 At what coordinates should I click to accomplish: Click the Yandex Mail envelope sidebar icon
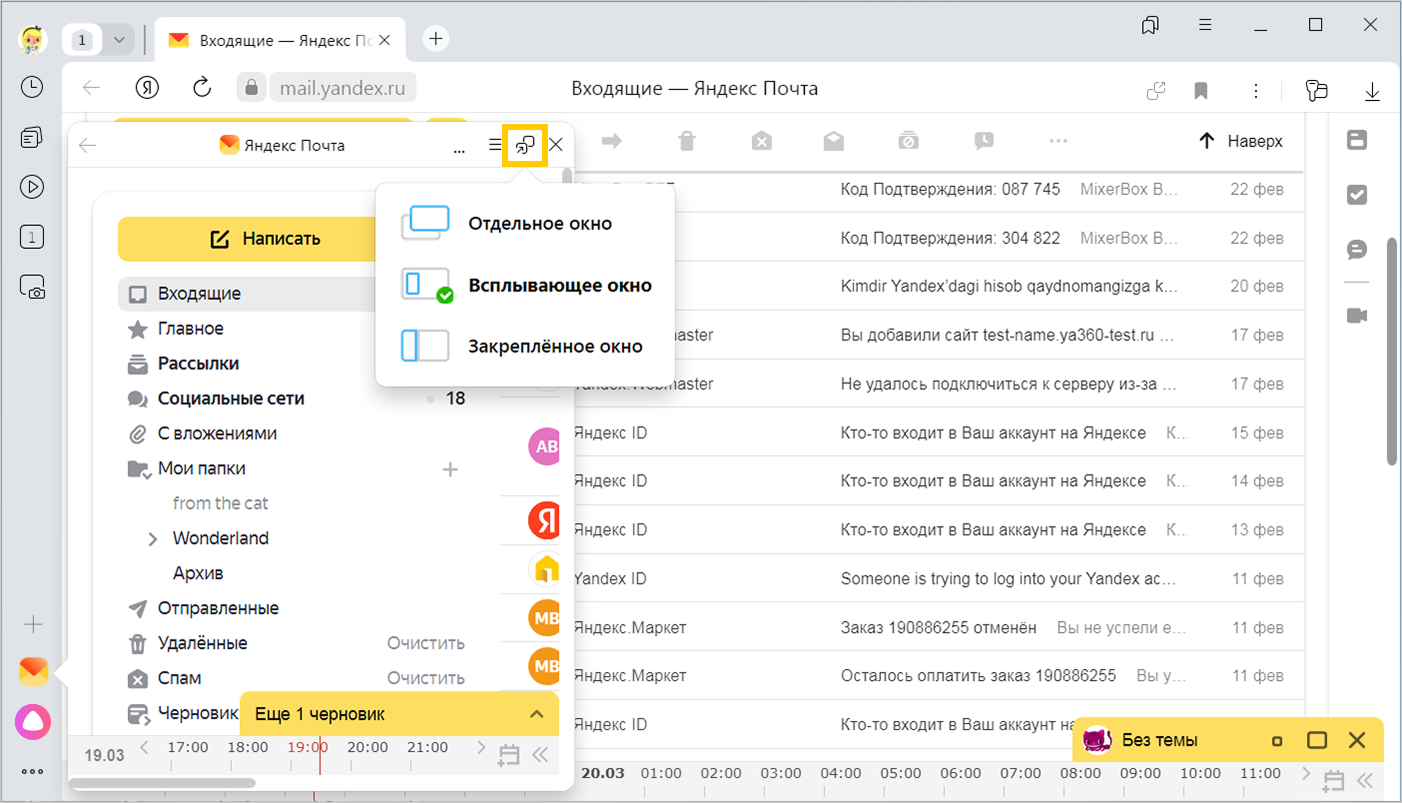click(x=33, y=672)
